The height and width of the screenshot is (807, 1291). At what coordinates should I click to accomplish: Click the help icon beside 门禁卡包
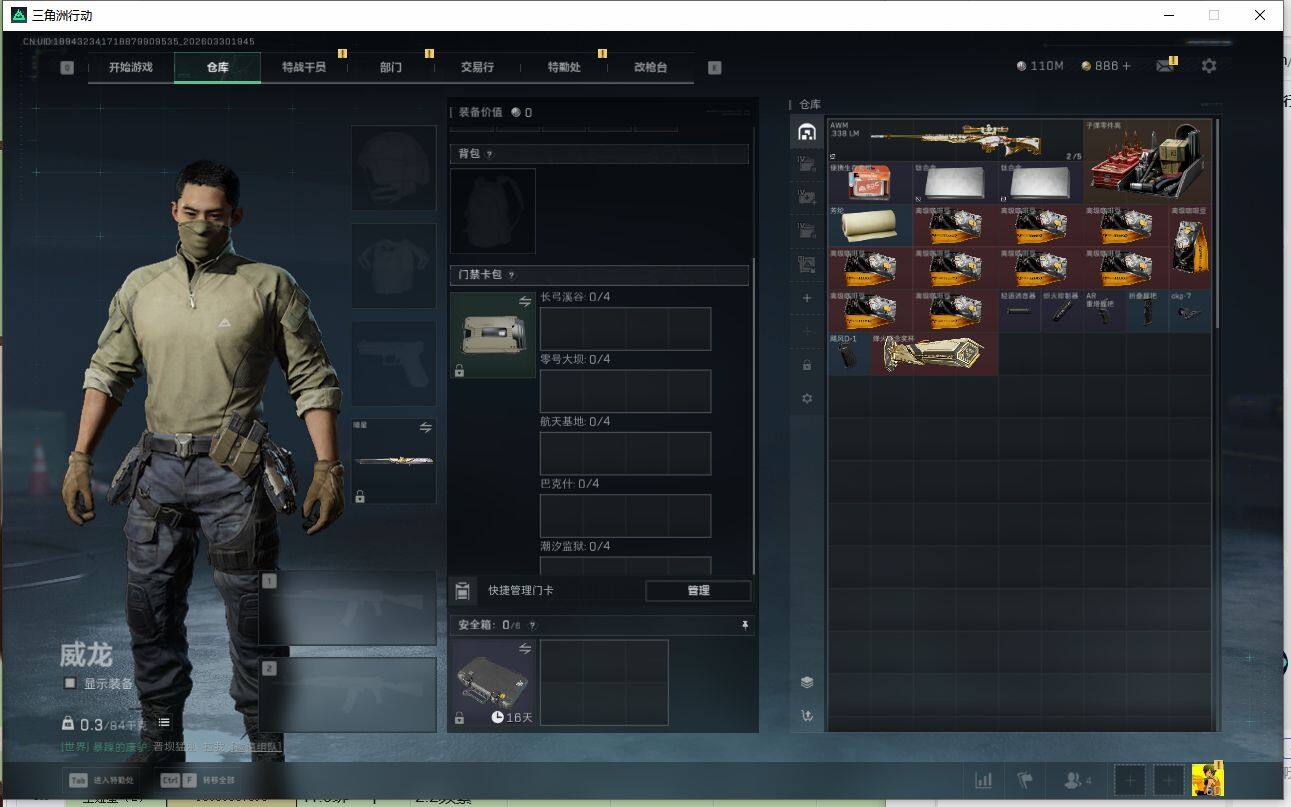(x=511, y=275)
